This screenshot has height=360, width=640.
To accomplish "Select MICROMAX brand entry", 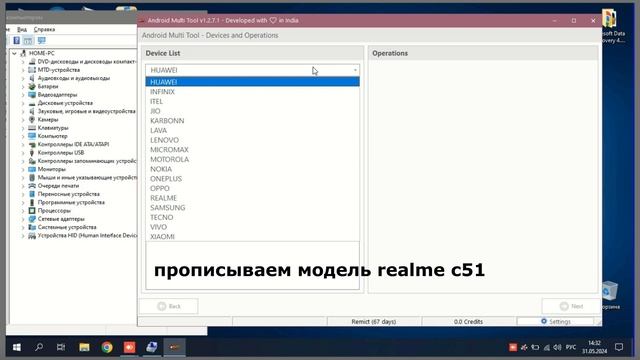I will point(252,150).
